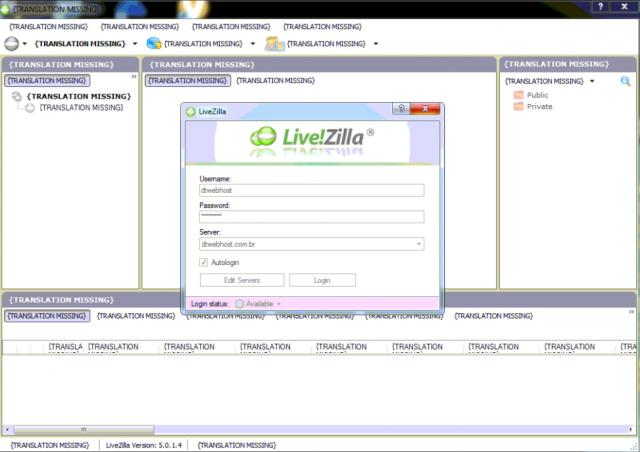The image size is (640, 452).
Task: Click the orange icon next to Public
Action: pos(518,95)
